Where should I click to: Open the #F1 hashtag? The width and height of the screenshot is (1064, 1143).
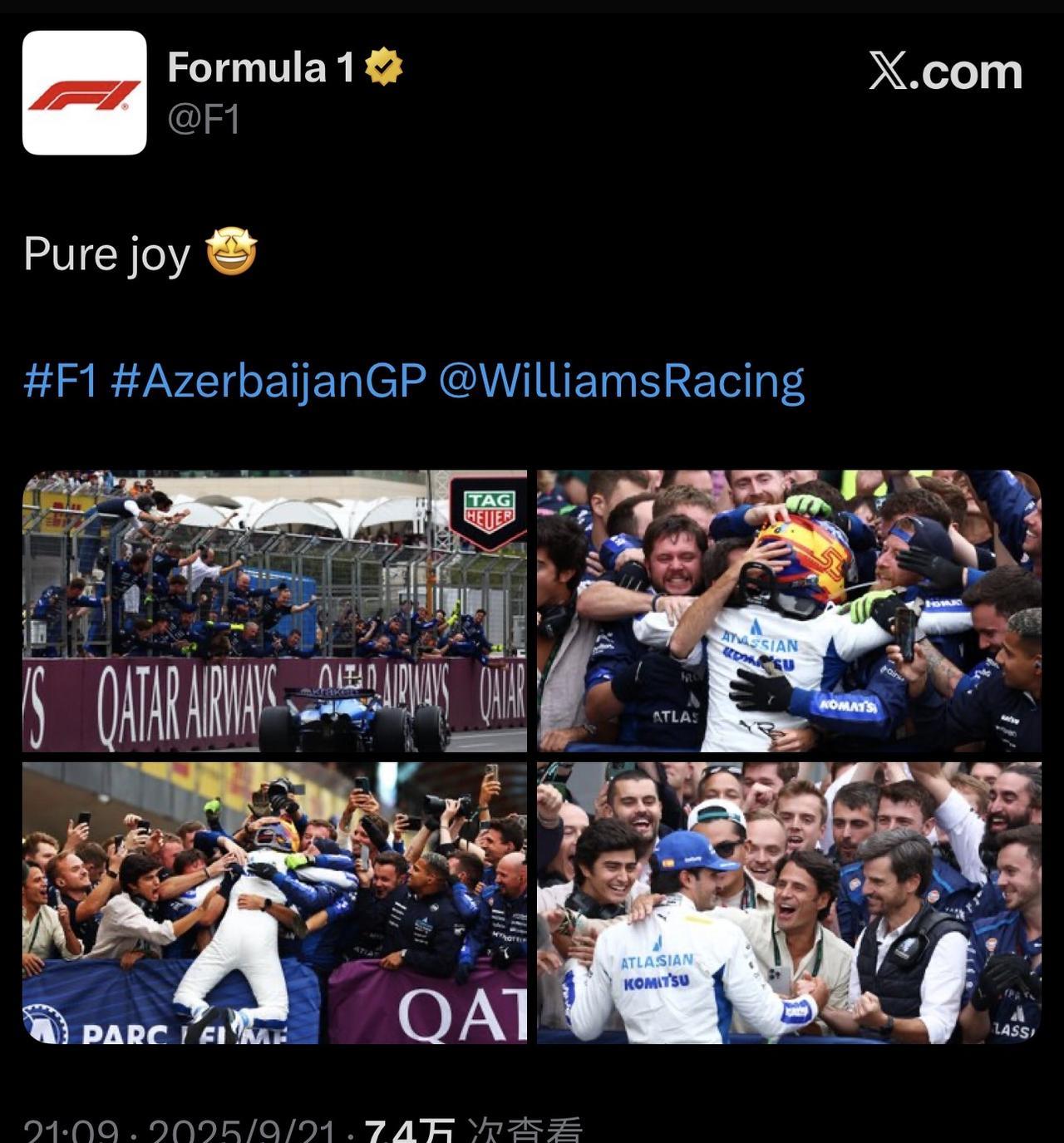[61, 380]
